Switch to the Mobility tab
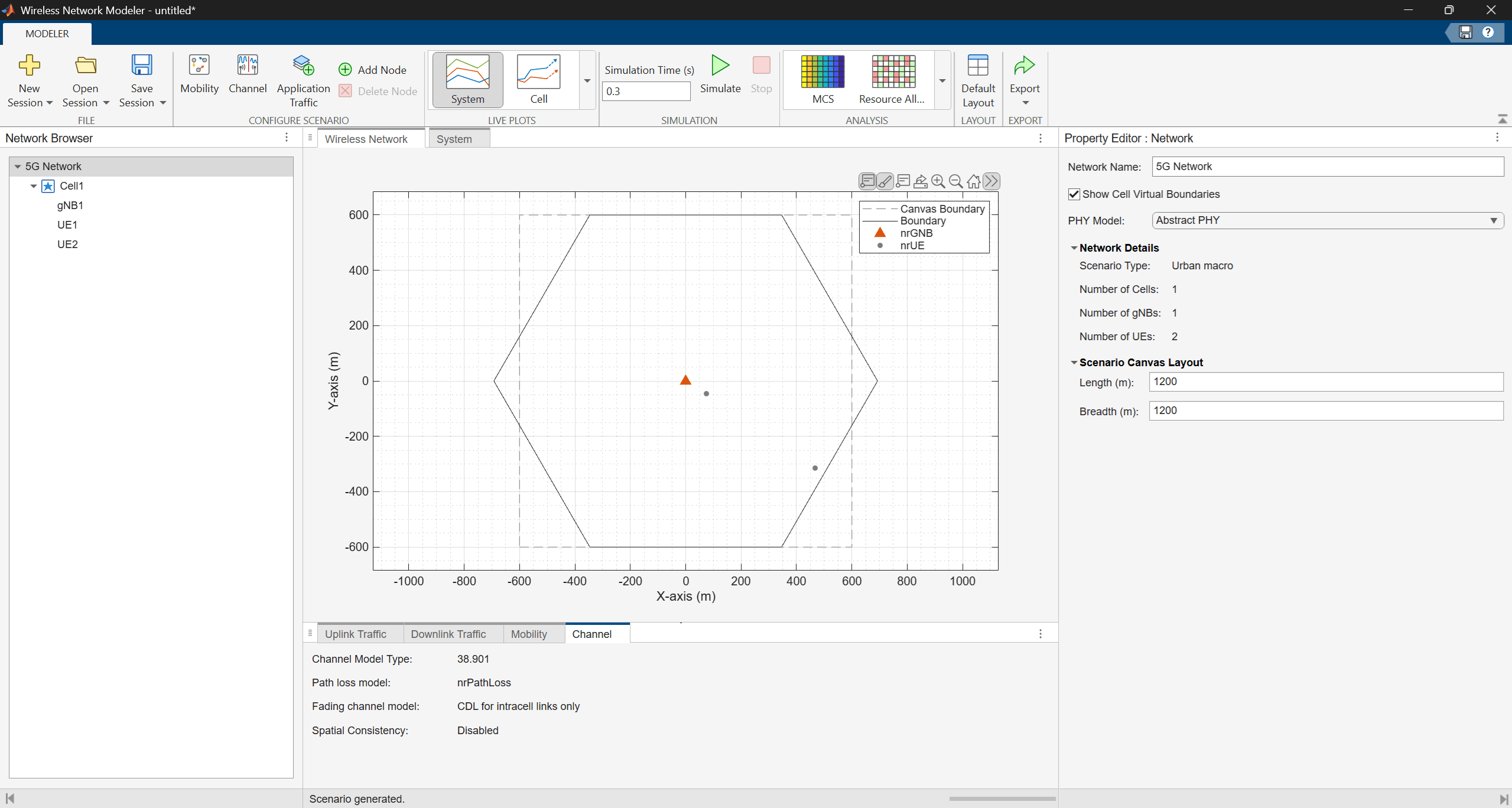 (x=529, y=634)
